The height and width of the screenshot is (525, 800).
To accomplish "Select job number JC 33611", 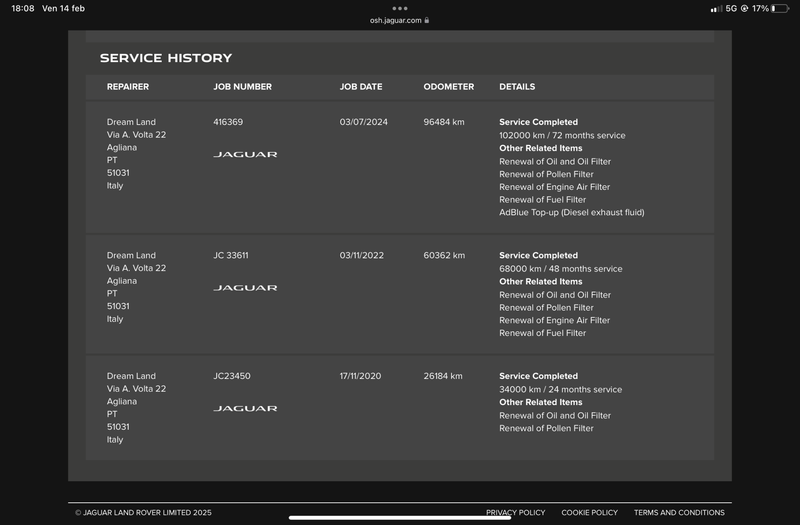I will [x=231, y=256].
